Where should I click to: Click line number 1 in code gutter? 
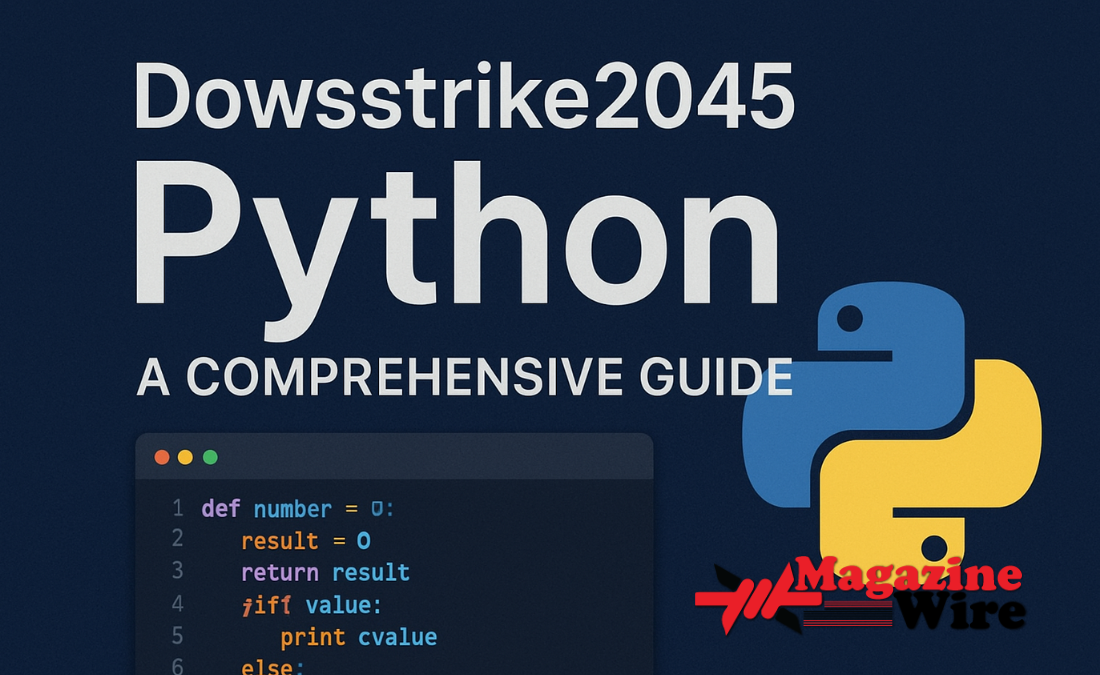tap(177, 507)
